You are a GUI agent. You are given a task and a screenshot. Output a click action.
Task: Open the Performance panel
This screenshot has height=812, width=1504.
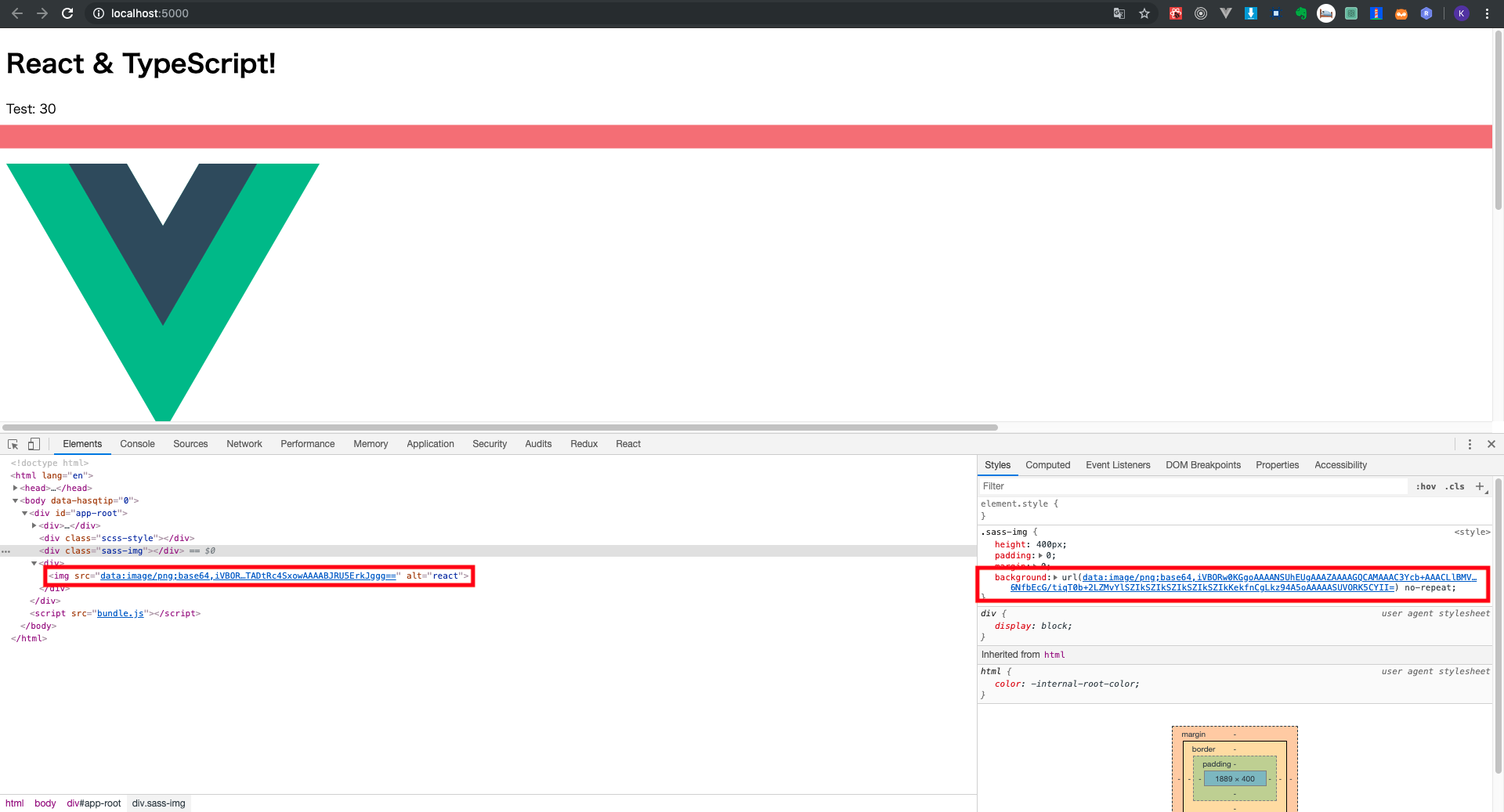[x=308, y=444]
